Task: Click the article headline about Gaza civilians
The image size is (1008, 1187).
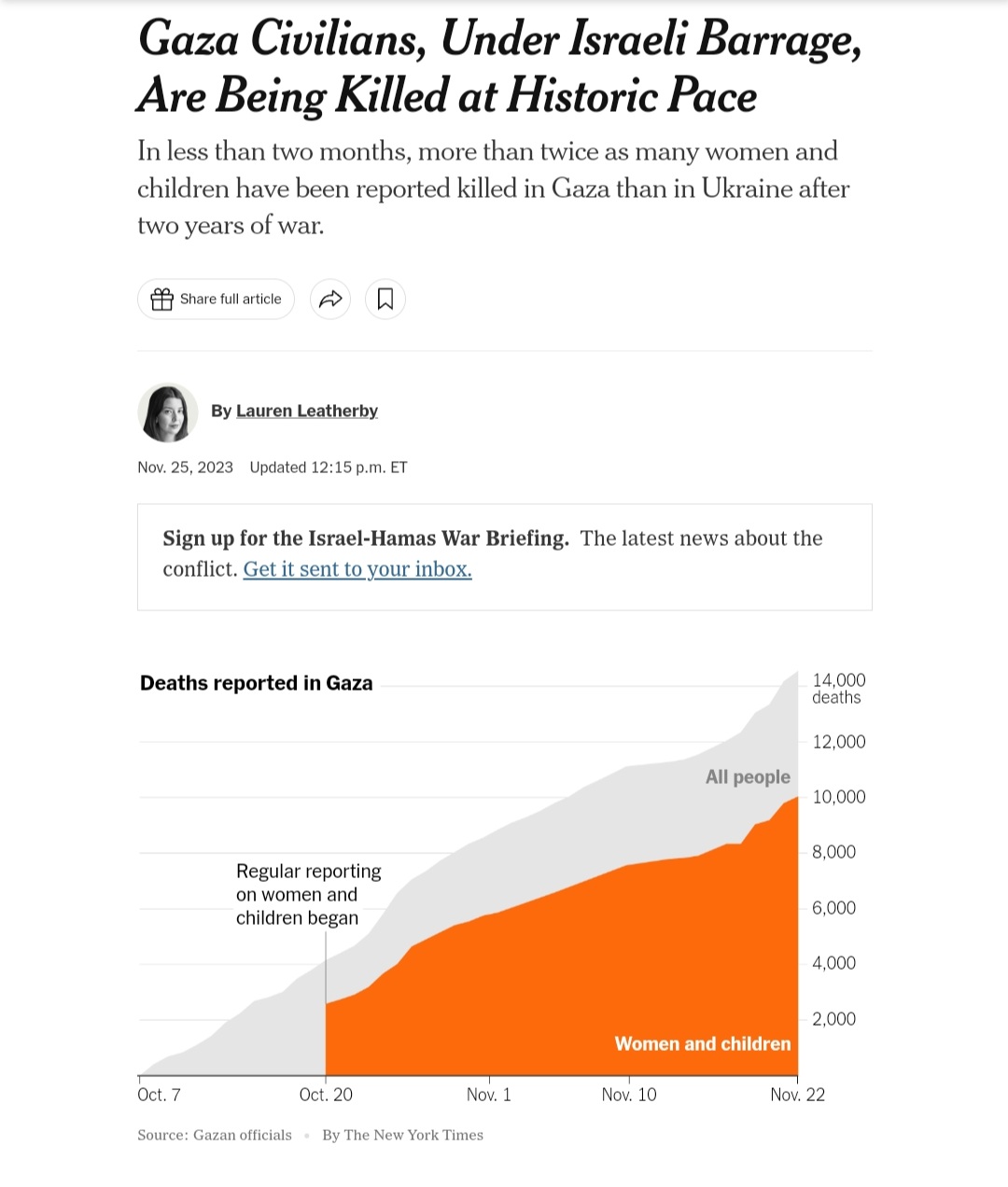Action: pos(498,67)
